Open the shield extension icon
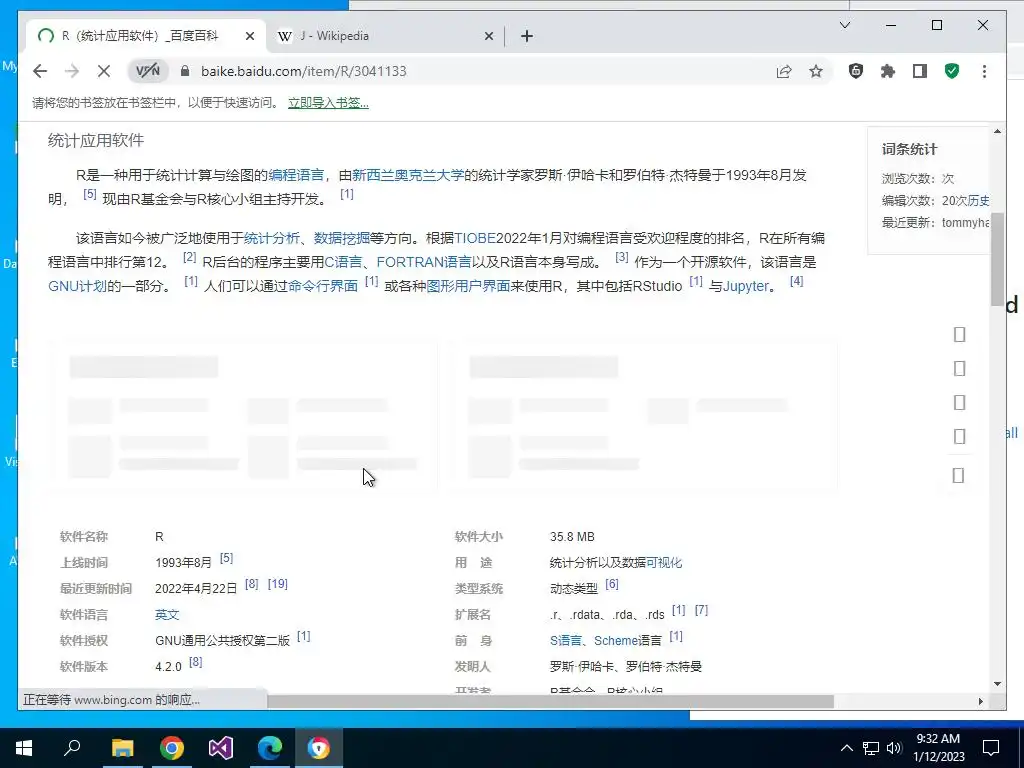The width and height of the screenshot is (1024, 768). [856, 71]
